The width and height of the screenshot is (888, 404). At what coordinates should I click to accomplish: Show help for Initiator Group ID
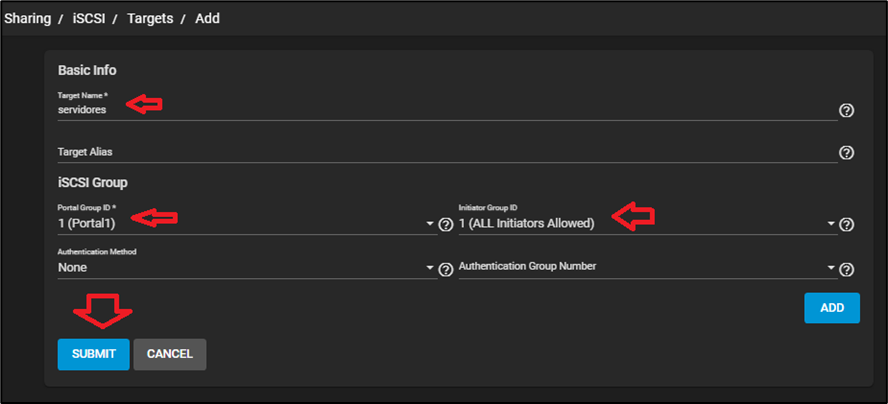point(846,224)
